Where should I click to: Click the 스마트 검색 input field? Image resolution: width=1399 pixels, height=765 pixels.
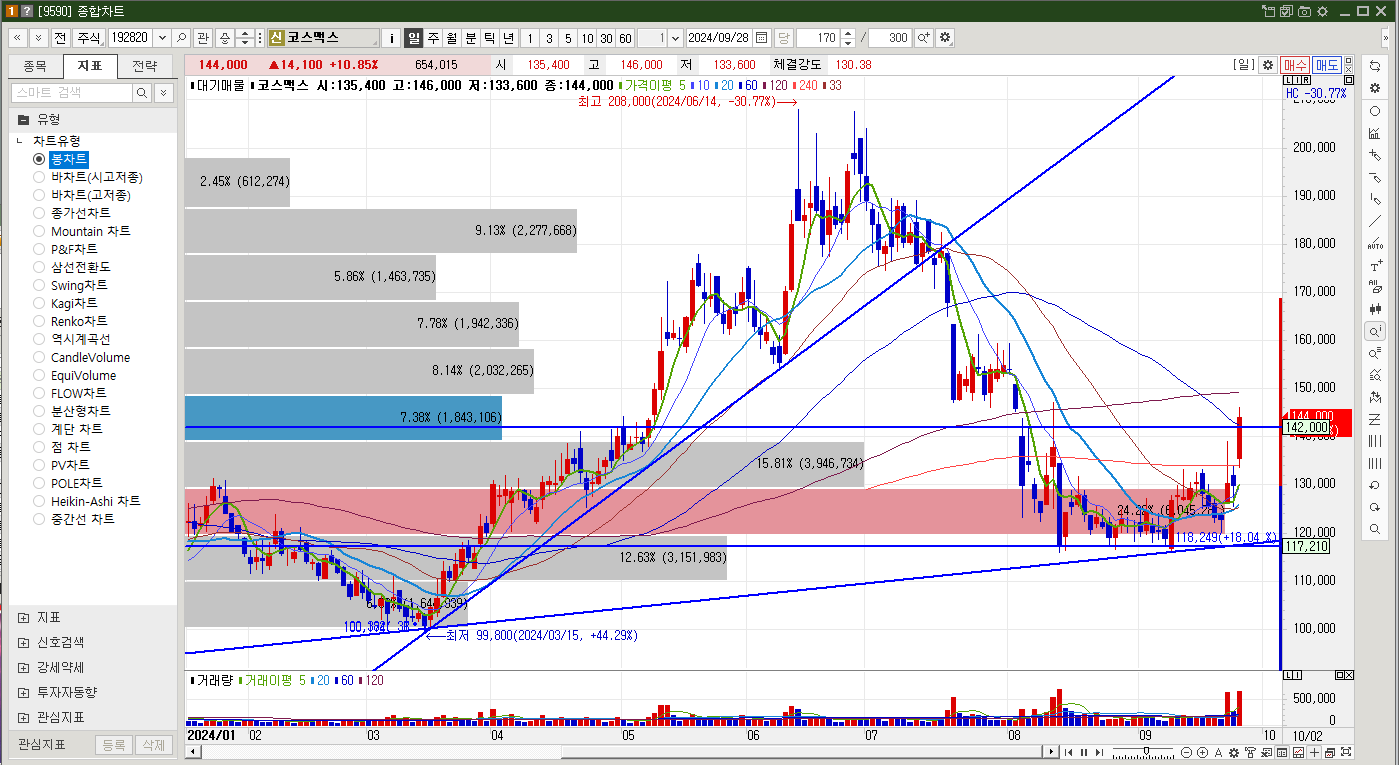point(71,92)
